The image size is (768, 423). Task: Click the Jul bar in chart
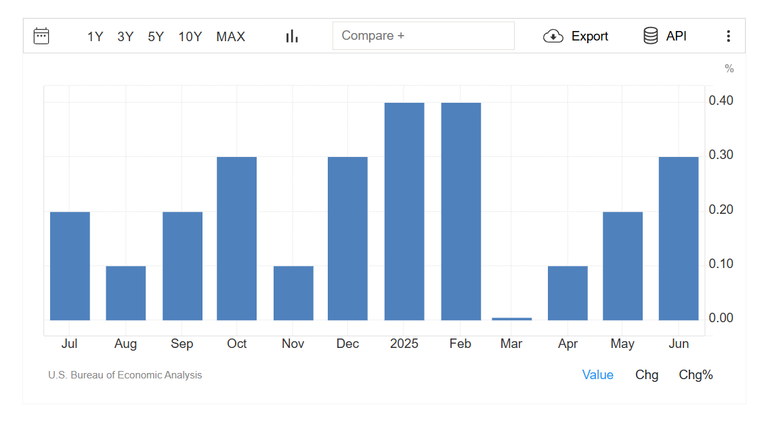[x=70, y=266]
